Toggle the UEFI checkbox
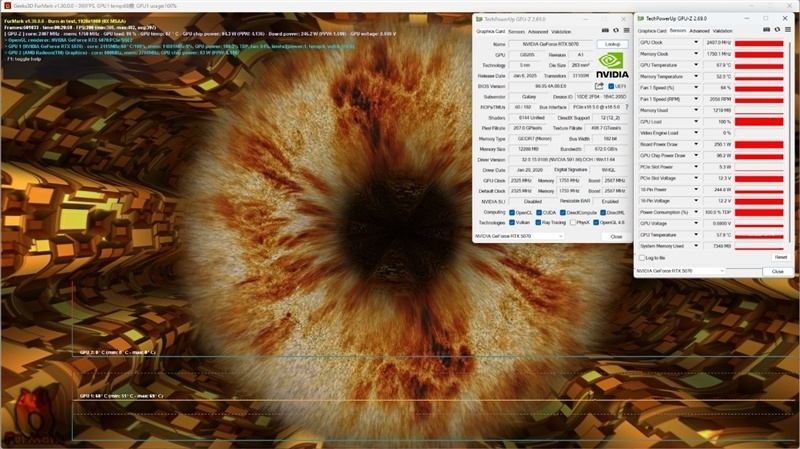800x449 pixels. 611,86
